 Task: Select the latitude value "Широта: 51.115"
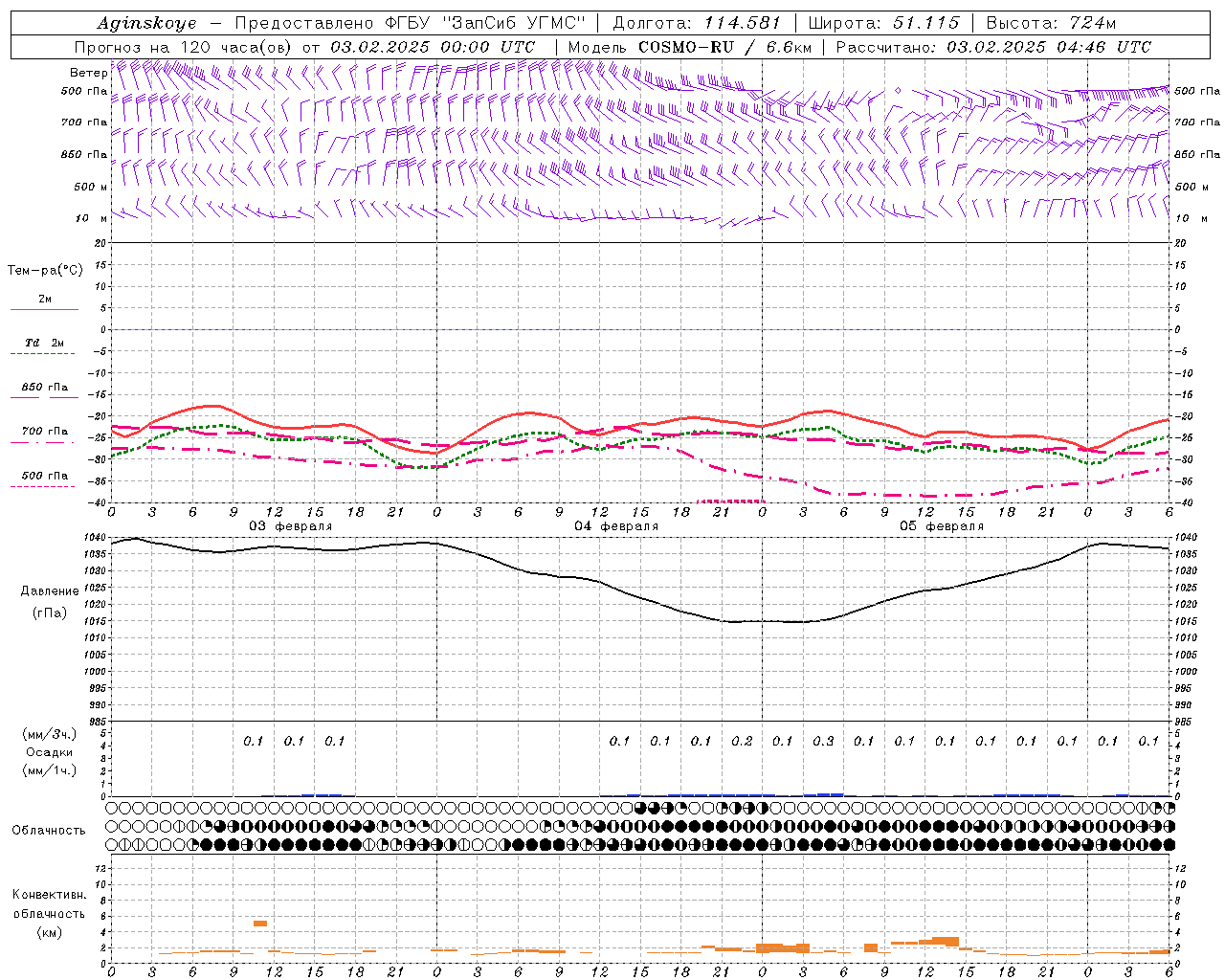pos(883,23)
